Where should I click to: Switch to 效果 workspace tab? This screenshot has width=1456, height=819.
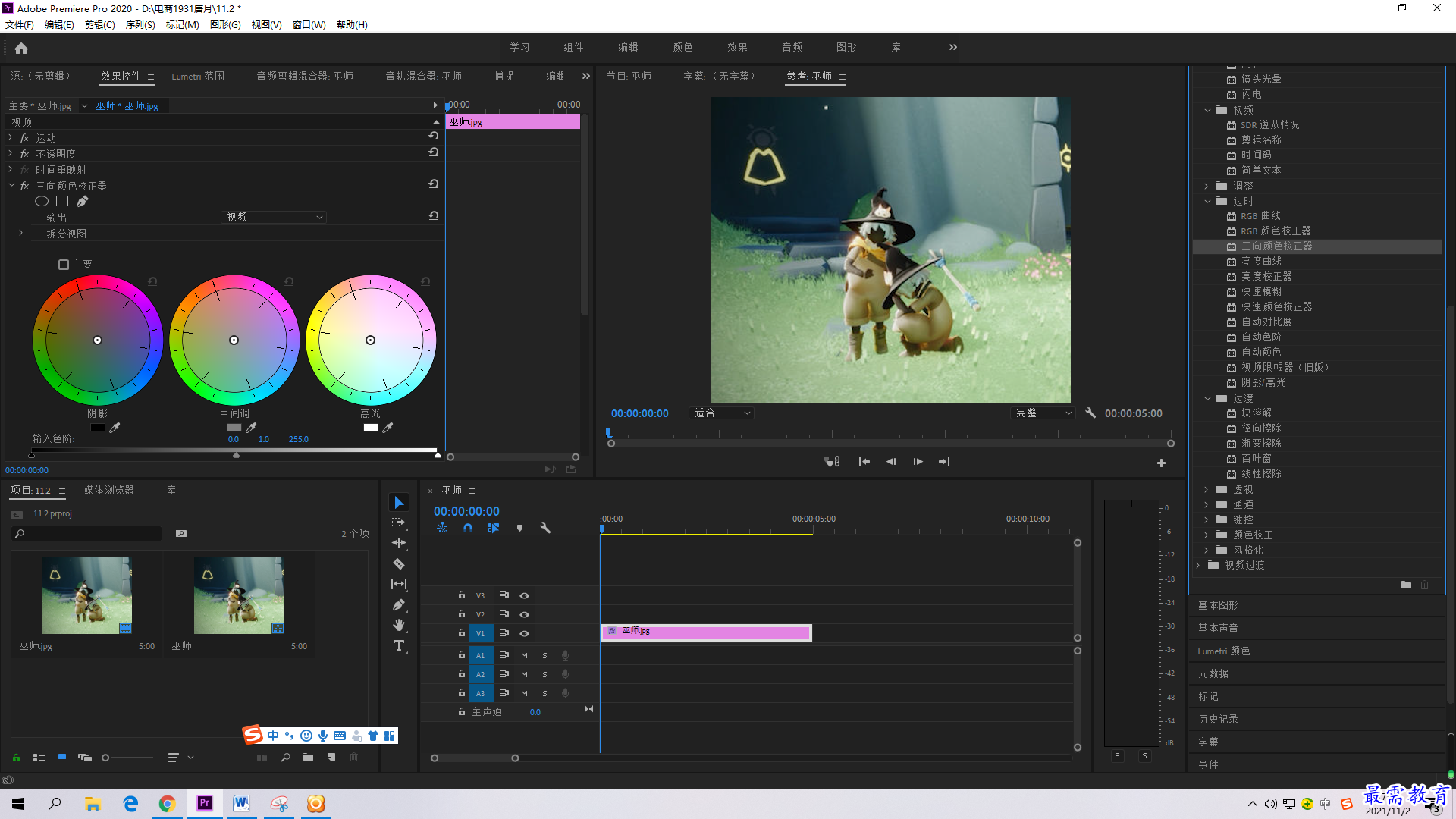coord(737,47)
